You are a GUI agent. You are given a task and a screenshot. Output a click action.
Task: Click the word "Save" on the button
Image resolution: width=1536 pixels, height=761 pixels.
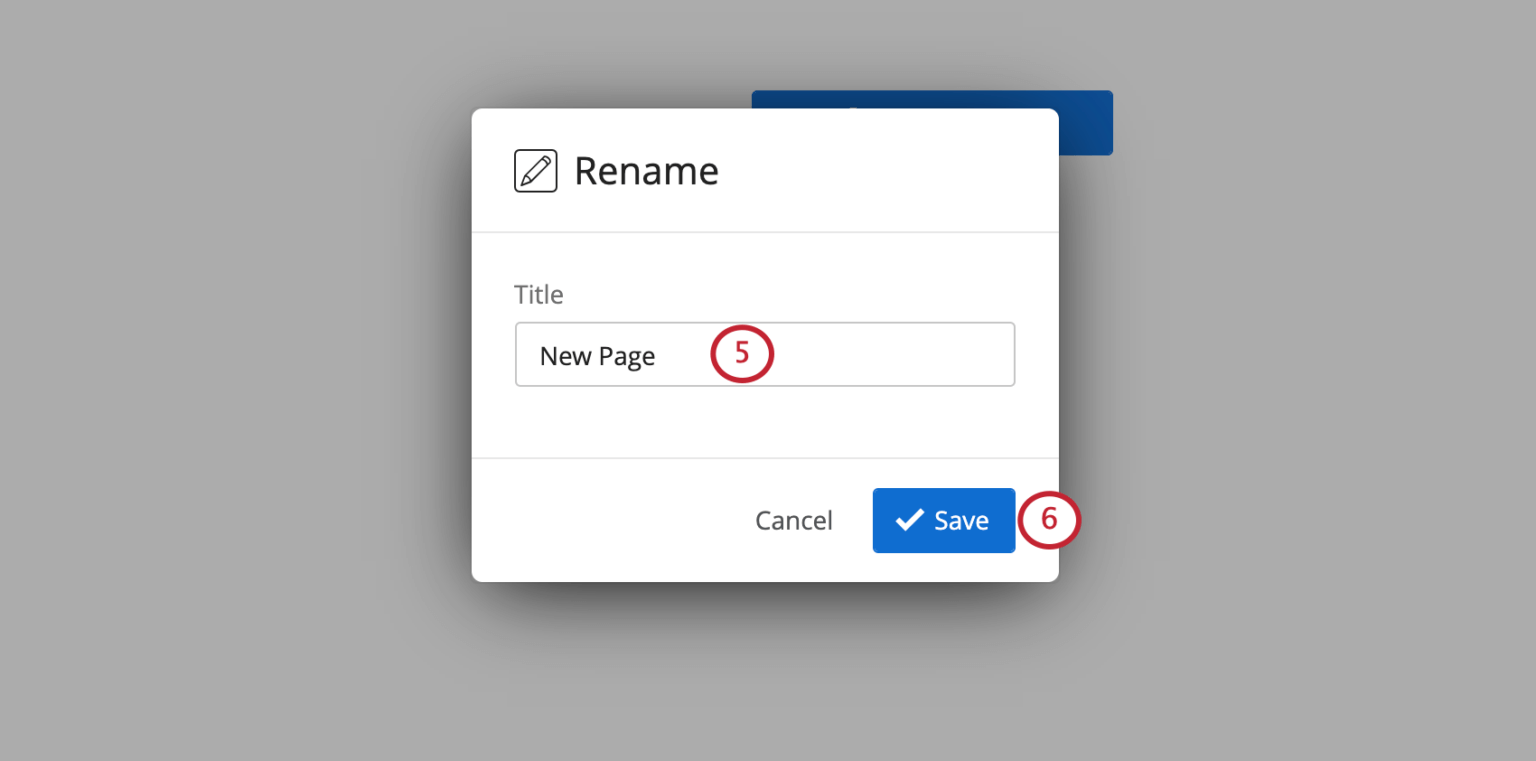[961, 520]
